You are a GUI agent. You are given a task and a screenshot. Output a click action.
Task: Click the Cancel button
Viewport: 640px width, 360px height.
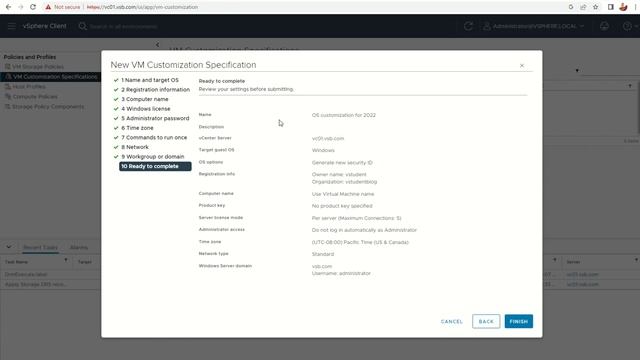(x=452, y=322)
